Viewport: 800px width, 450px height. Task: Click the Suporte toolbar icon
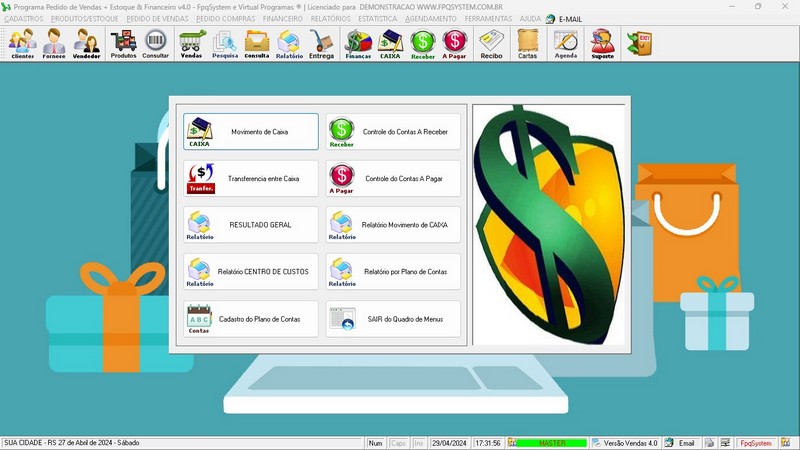tap(603, 44)
